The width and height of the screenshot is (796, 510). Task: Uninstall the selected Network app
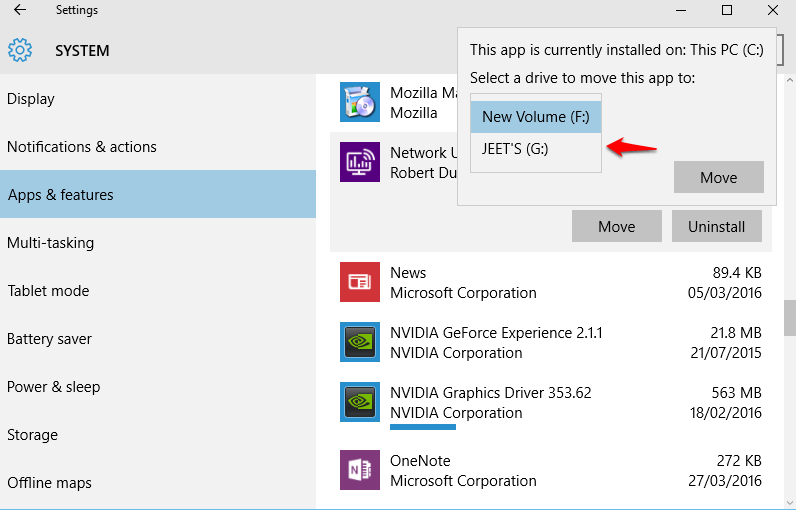pyautogui.click(x=717, y=226)
